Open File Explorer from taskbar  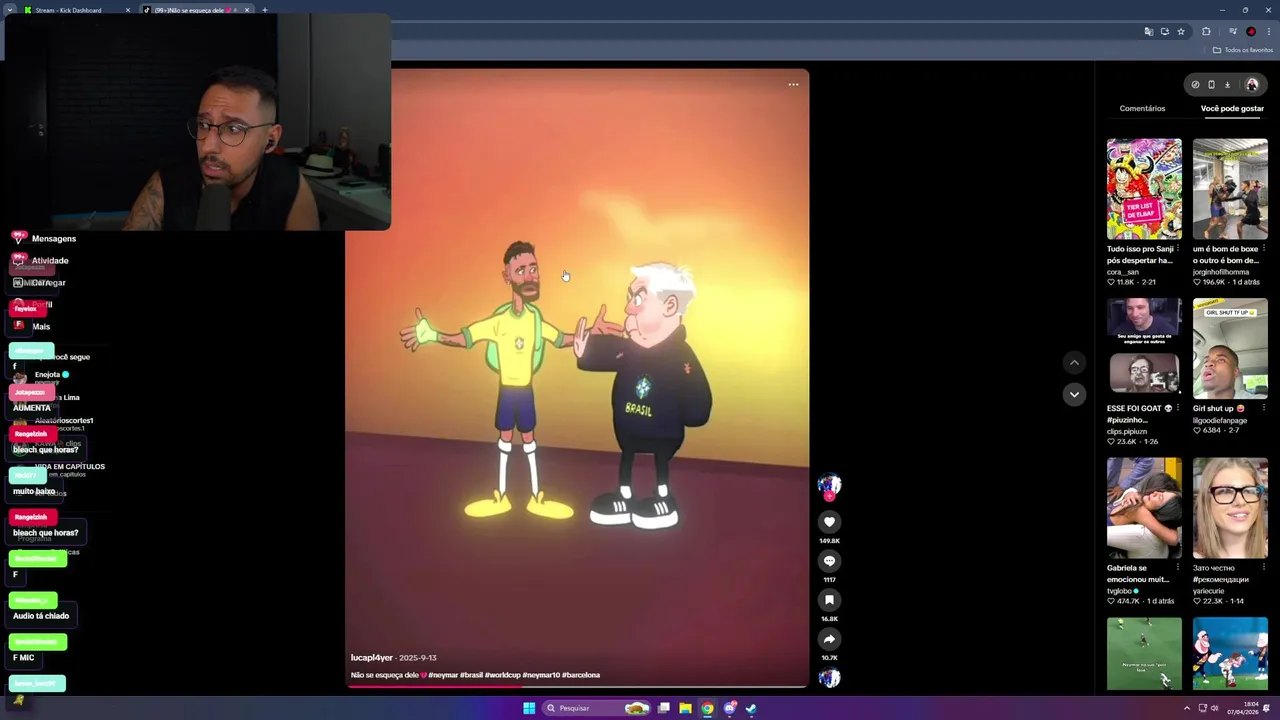click(x=685, y=708)
